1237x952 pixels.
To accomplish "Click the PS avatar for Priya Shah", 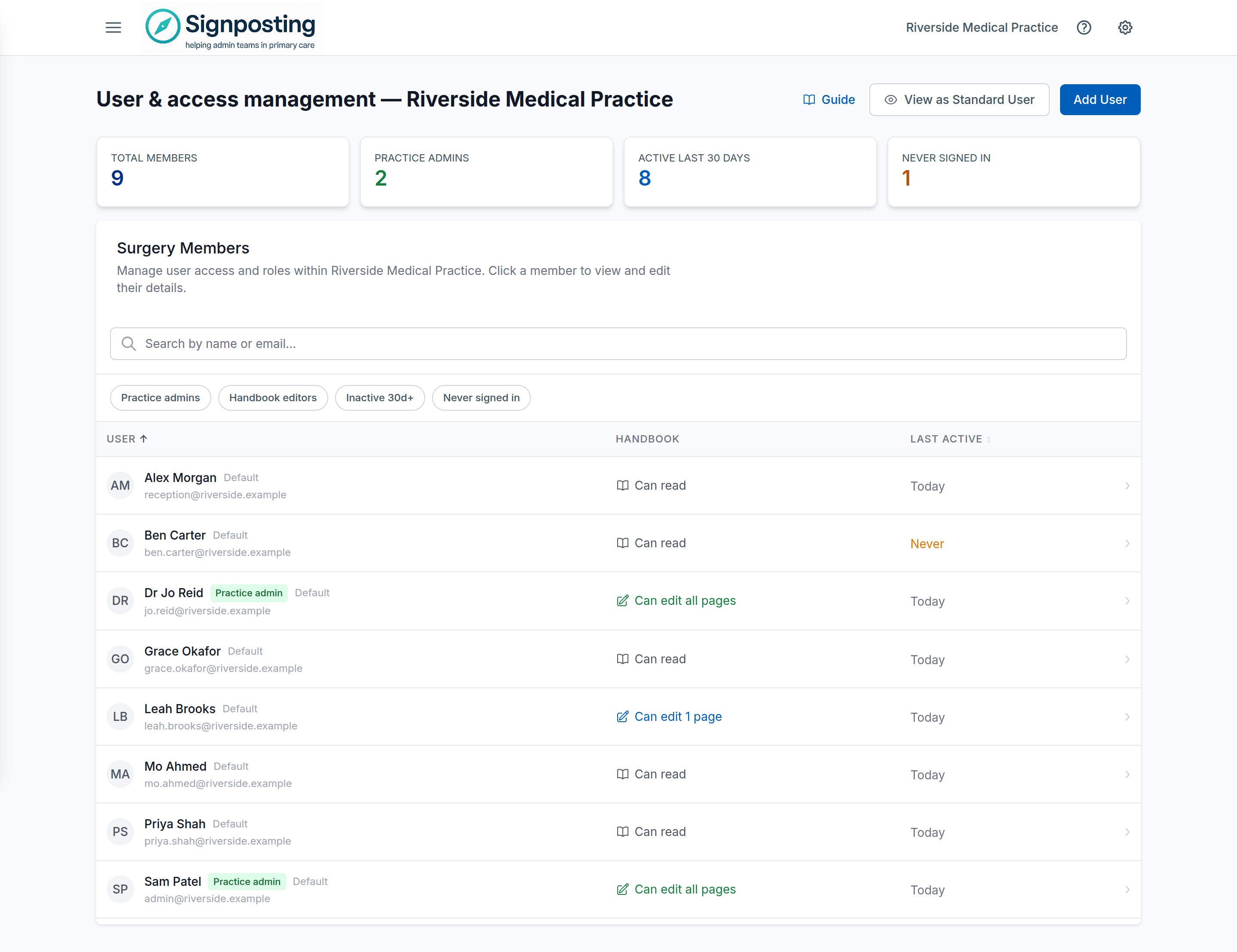I will (120, 832).
